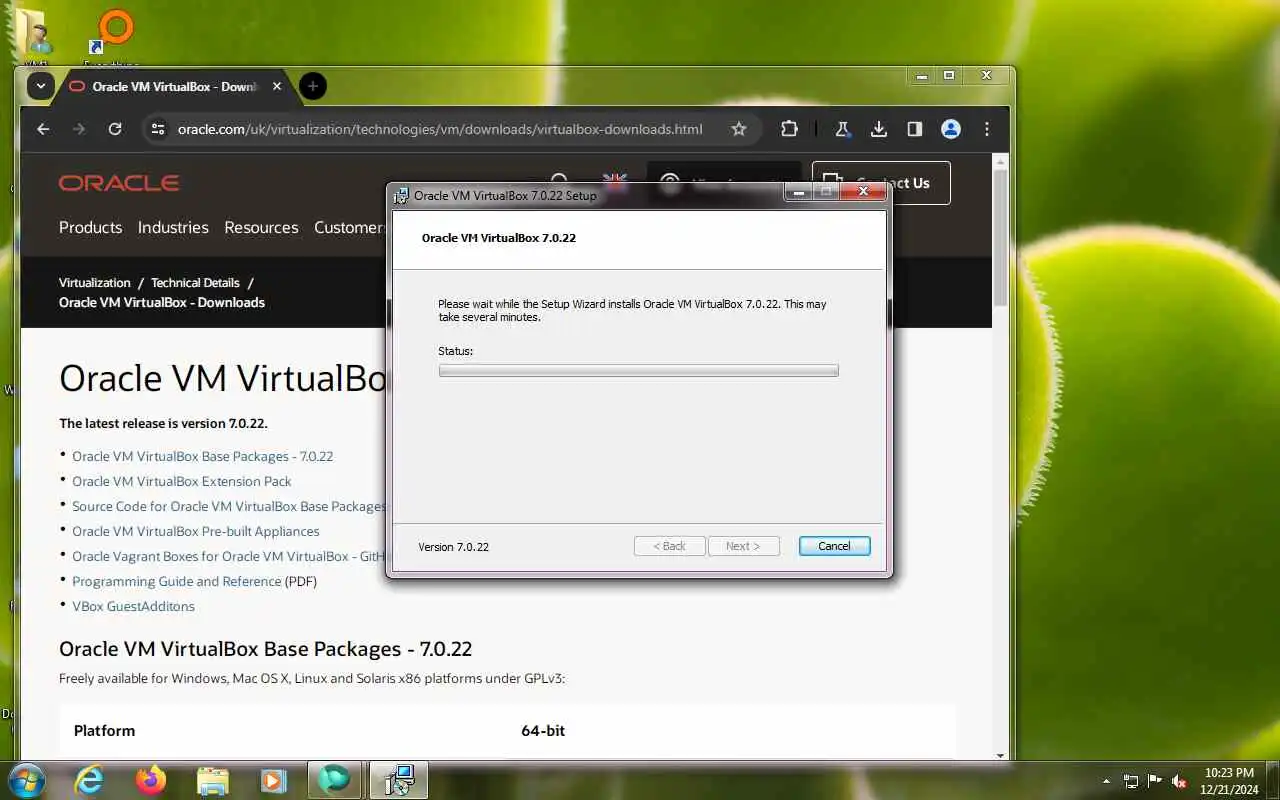This screenshot has height=800, width=1280.
Task: Open Oracle VM VirtualBox Extension Pack link
Action: pos(182,481)
